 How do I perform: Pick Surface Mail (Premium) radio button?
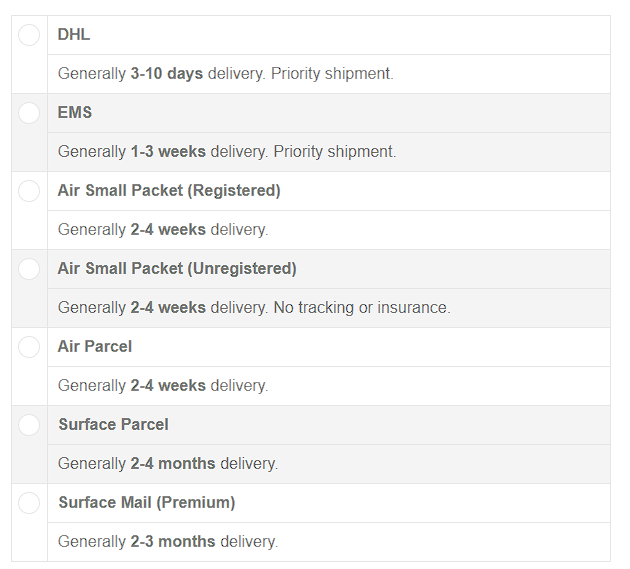[x=29, y=503]
